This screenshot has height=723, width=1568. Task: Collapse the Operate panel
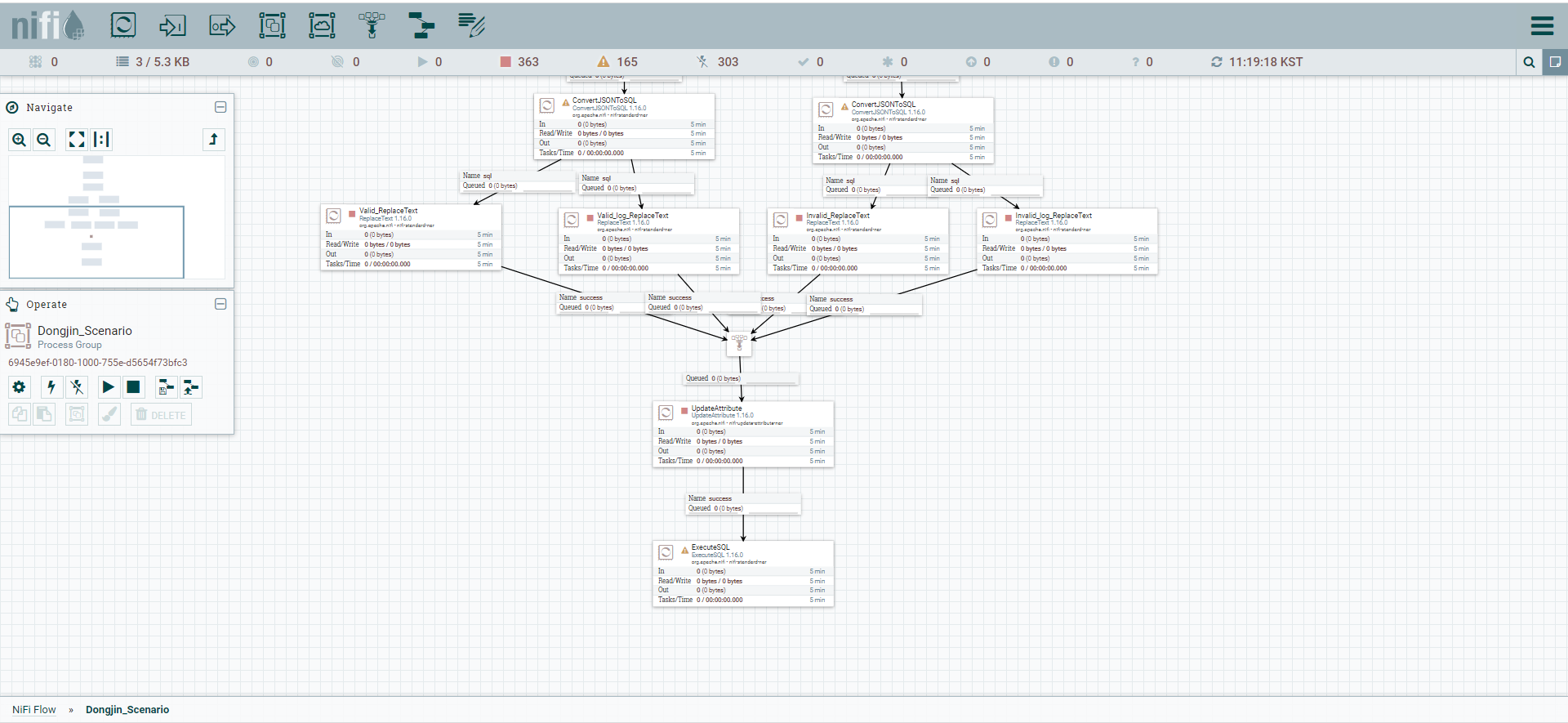click(220, 304)
